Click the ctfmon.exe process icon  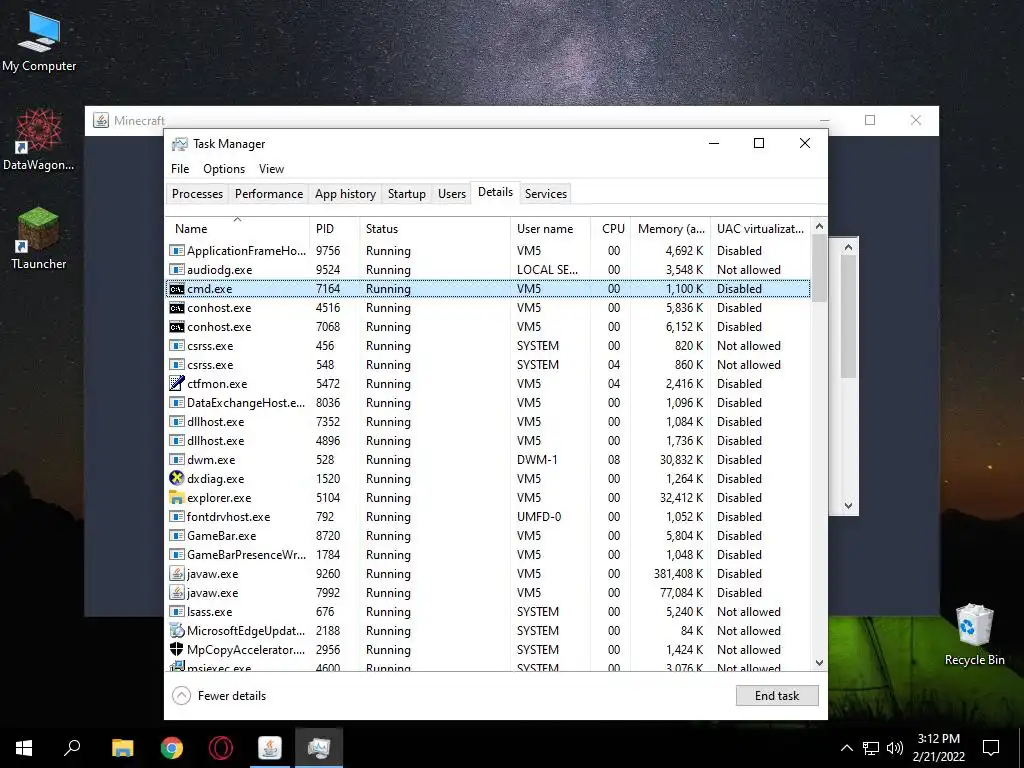(x=176, y=383)
